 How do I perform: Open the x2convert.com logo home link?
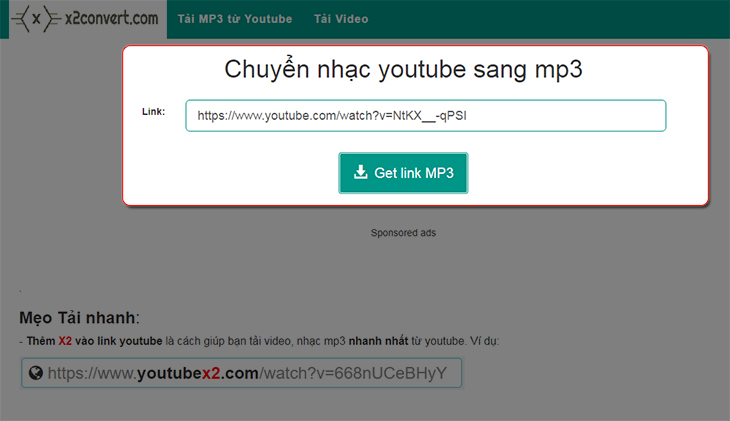[88, 19]
